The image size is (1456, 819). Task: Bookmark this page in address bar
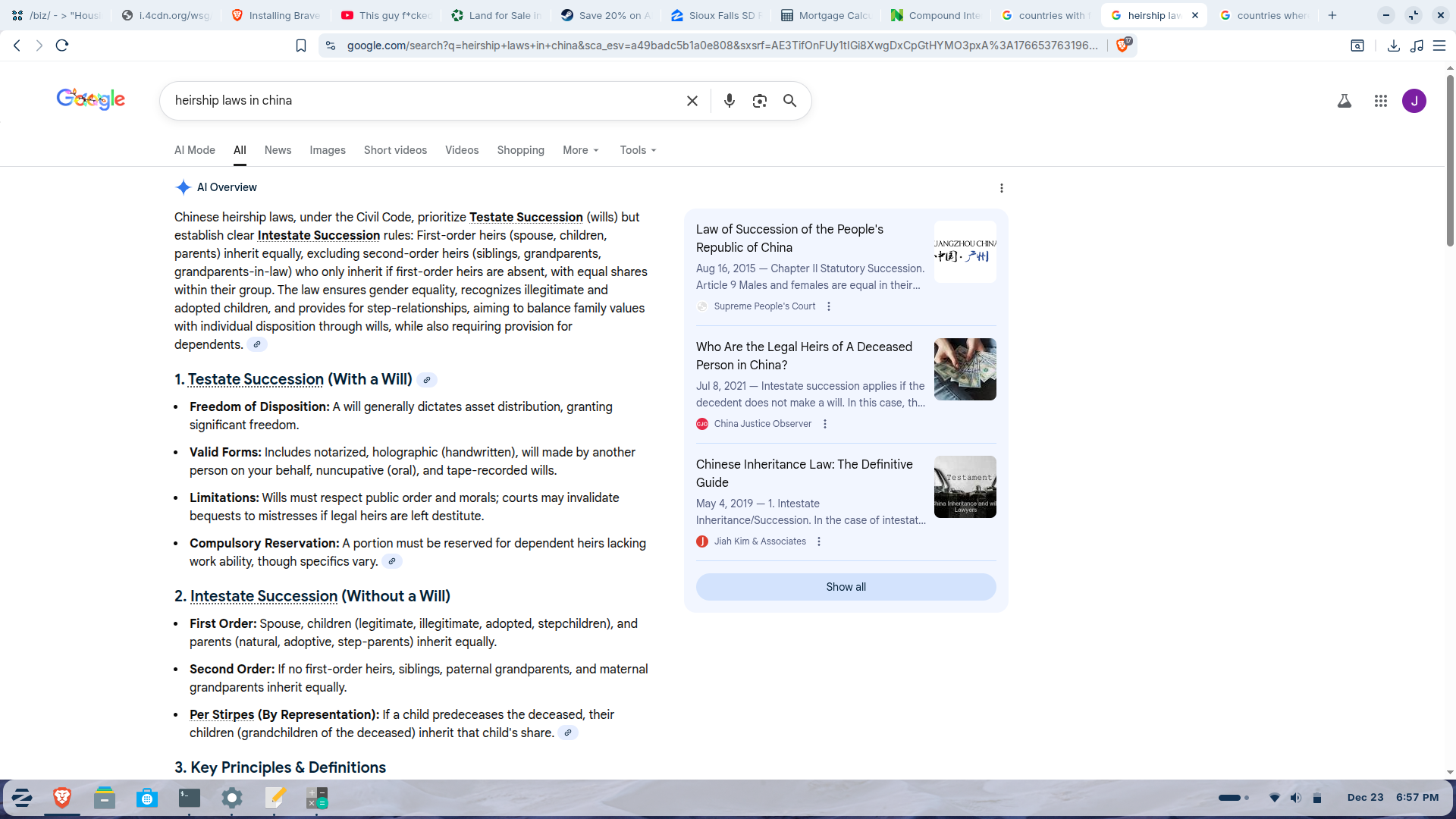pyautogui.click(x=301, y=45)
